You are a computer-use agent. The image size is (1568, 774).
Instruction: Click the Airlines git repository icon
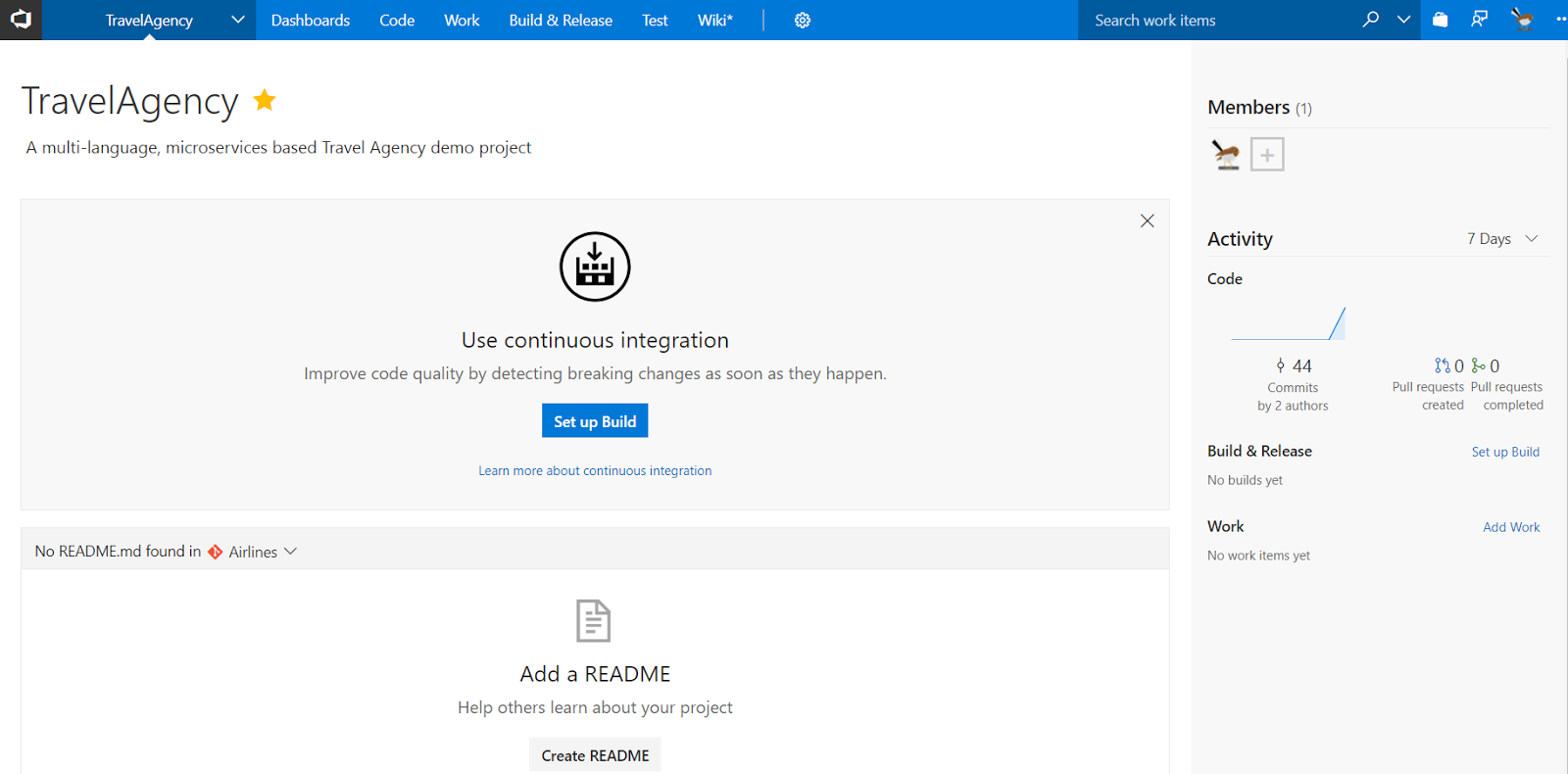coord(216,552)
